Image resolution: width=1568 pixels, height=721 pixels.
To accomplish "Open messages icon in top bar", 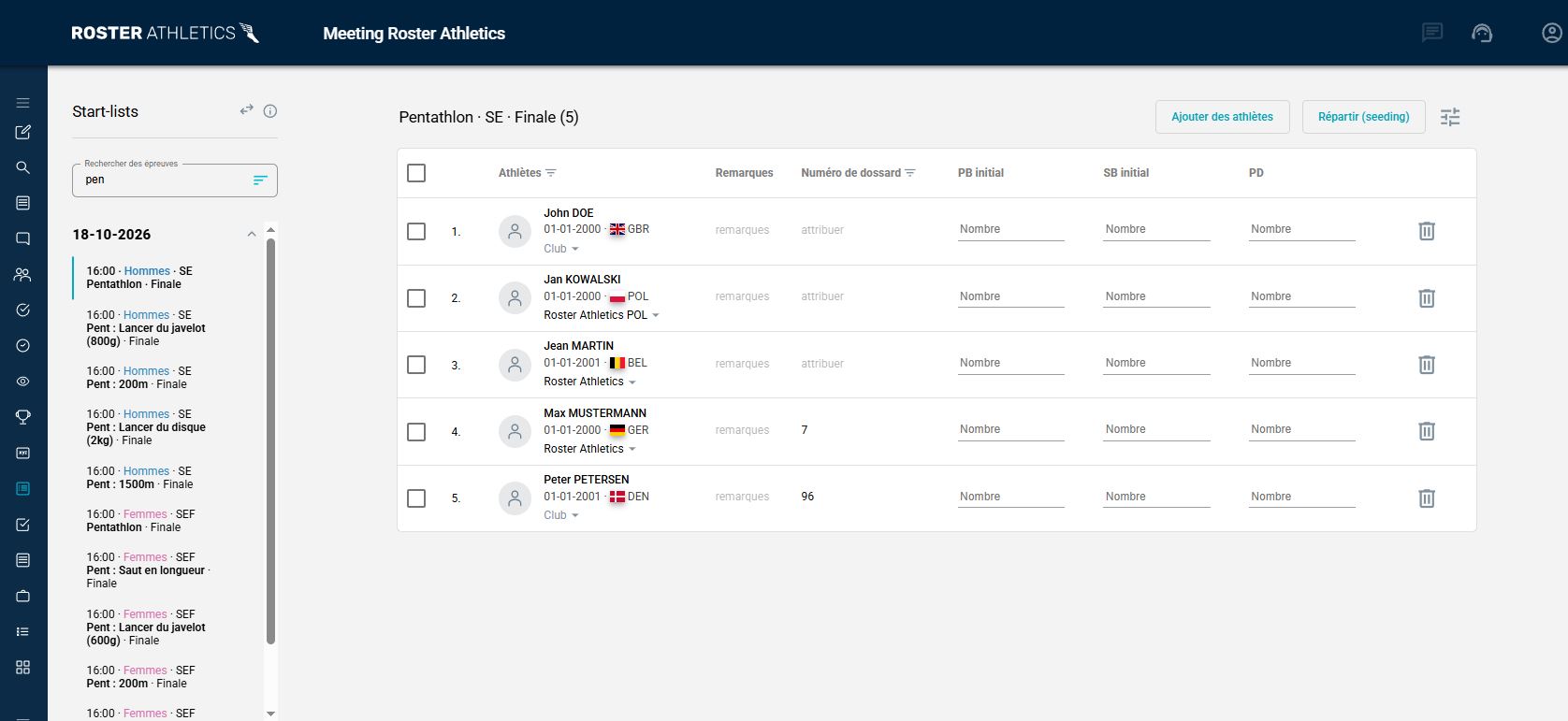I will coord(1432,33).
